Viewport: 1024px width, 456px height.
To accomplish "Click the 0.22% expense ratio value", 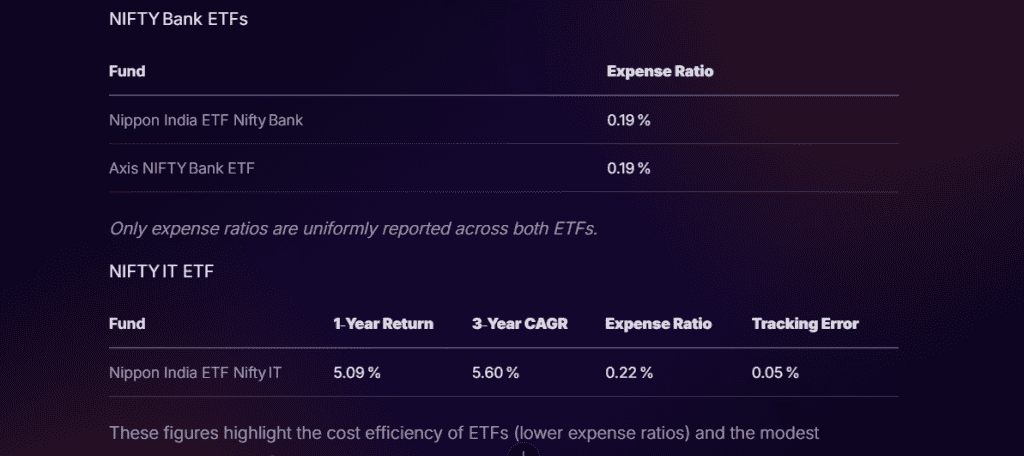I will 629,373.
